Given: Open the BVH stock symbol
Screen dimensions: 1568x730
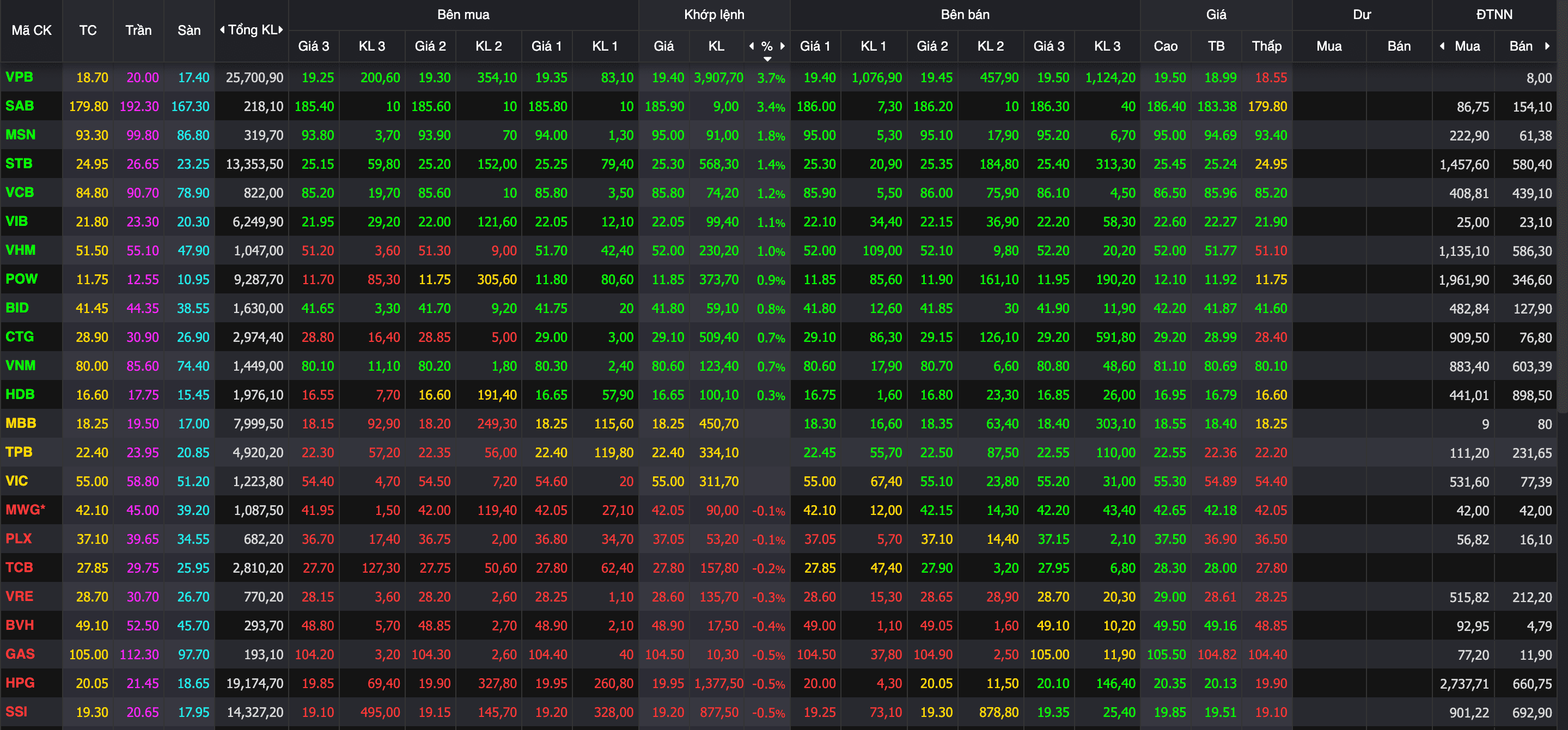Looking at the screenshot, I should pyautogui.click(x=20, y=625).
